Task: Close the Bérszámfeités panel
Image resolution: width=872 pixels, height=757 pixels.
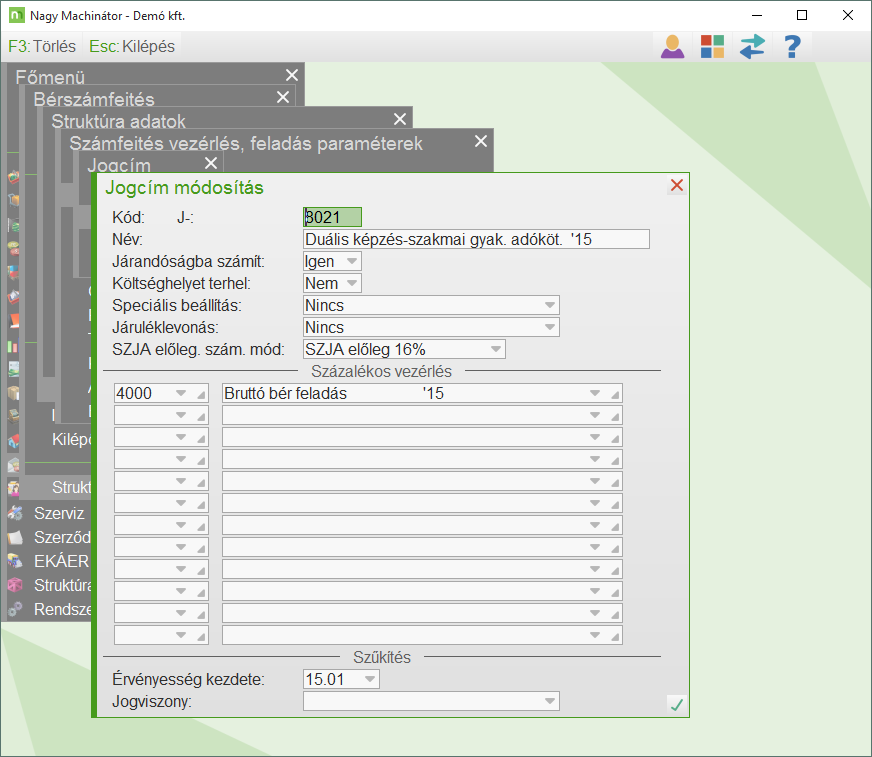Action: [283, 97]
